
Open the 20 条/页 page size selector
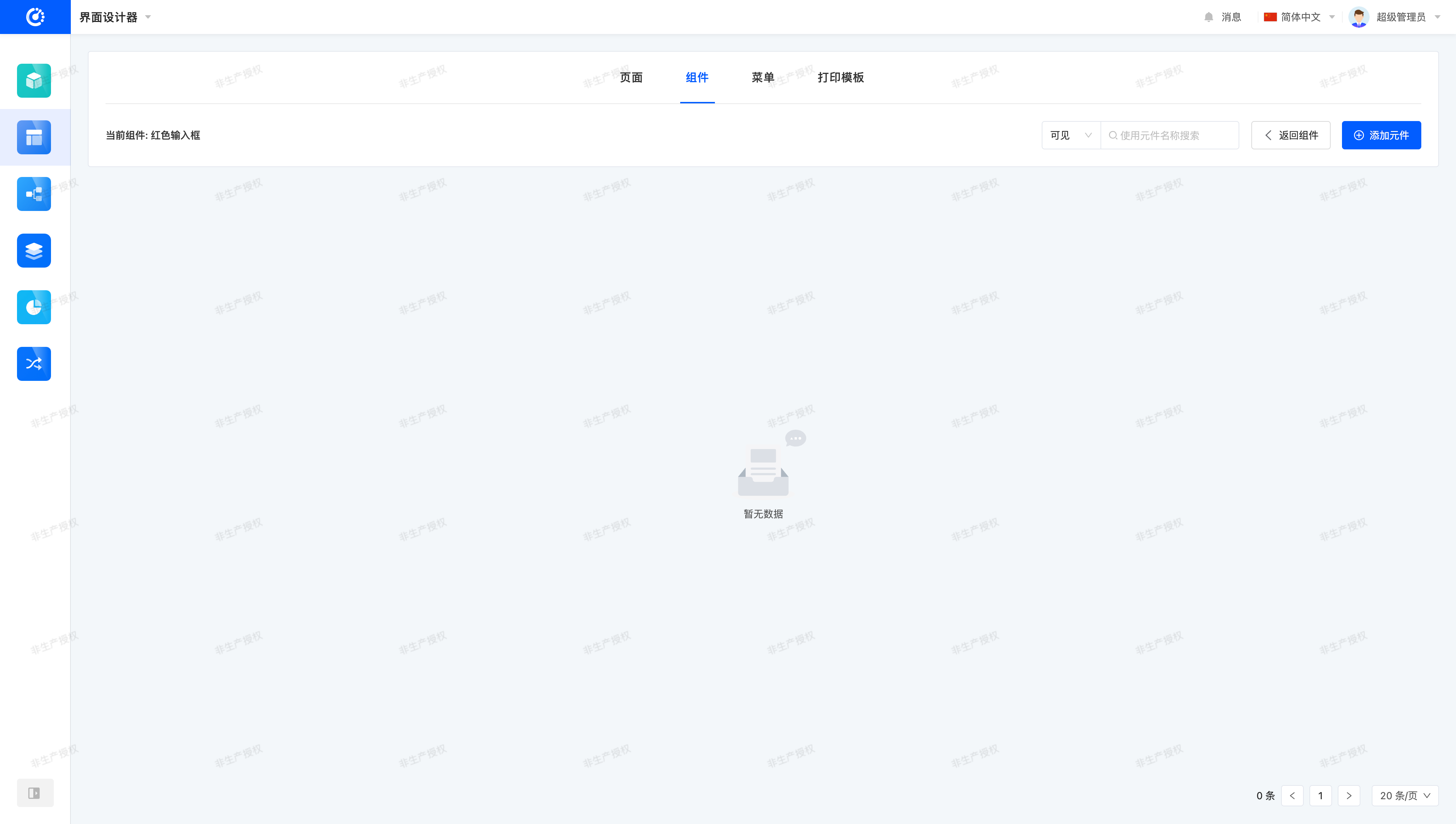[1405, 796]
